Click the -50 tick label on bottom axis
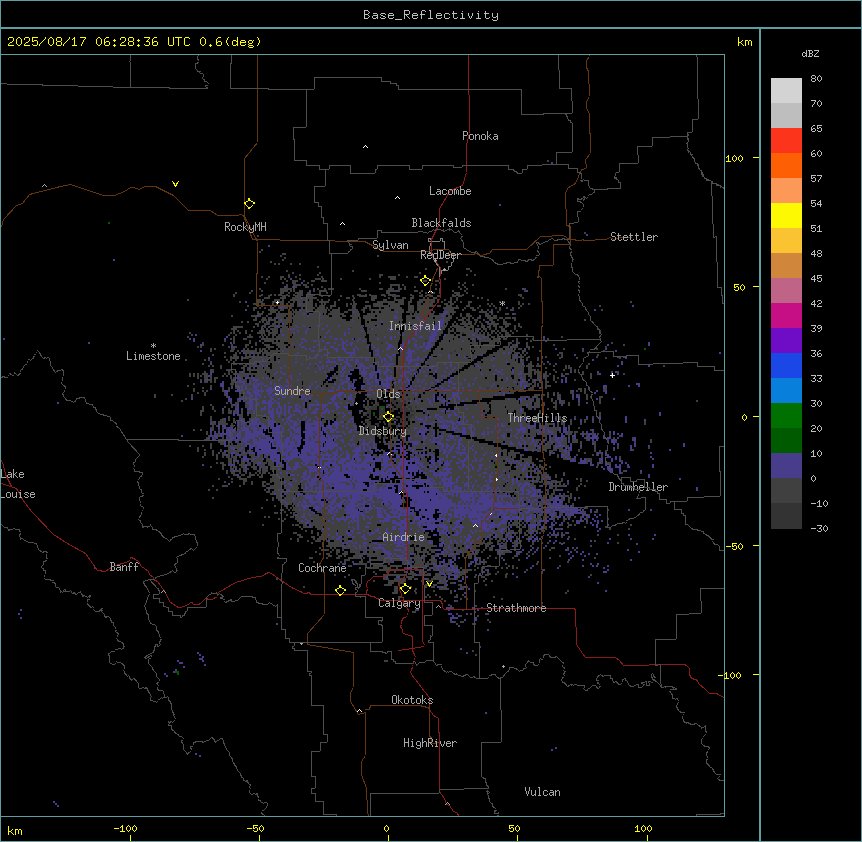This screenshot has width=862, height=842. pyautogui.click(x=255, y=828)
